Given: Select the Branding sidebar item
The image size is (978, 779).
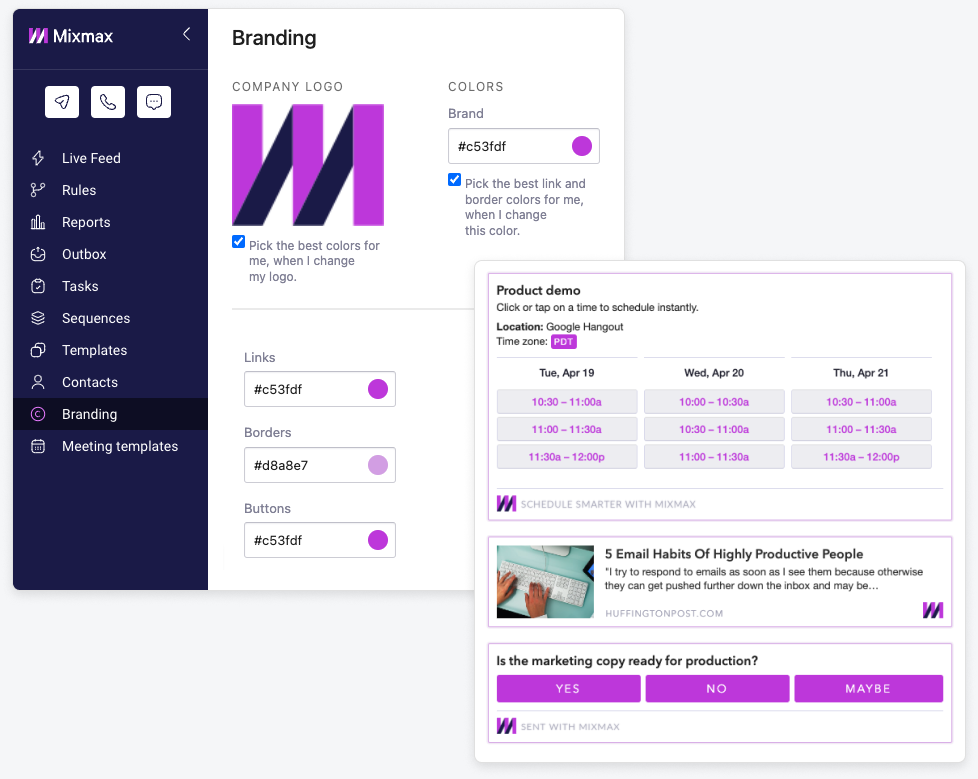Looking at the screenshot, I should point(110,414).
